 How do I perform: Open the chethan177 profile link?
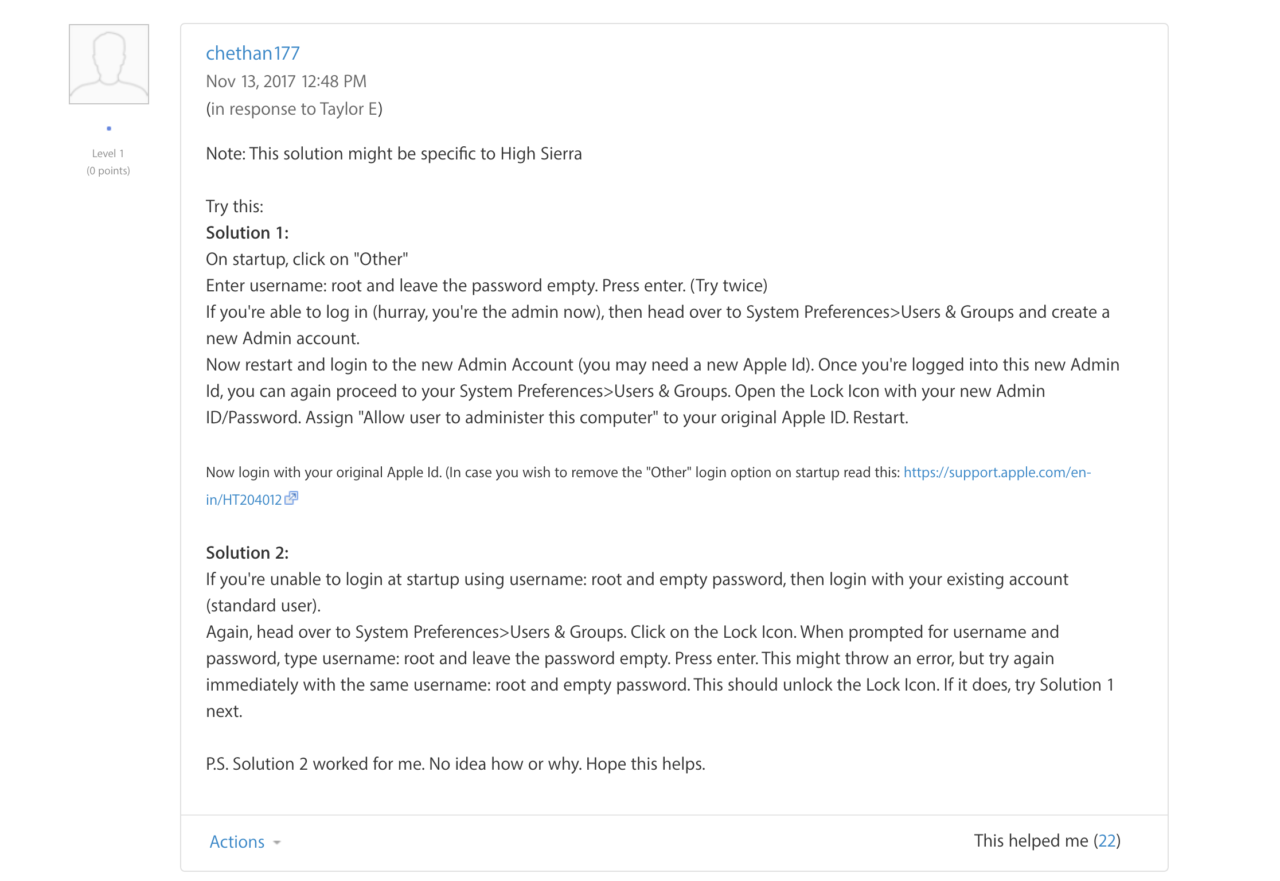tap(252, 53)
